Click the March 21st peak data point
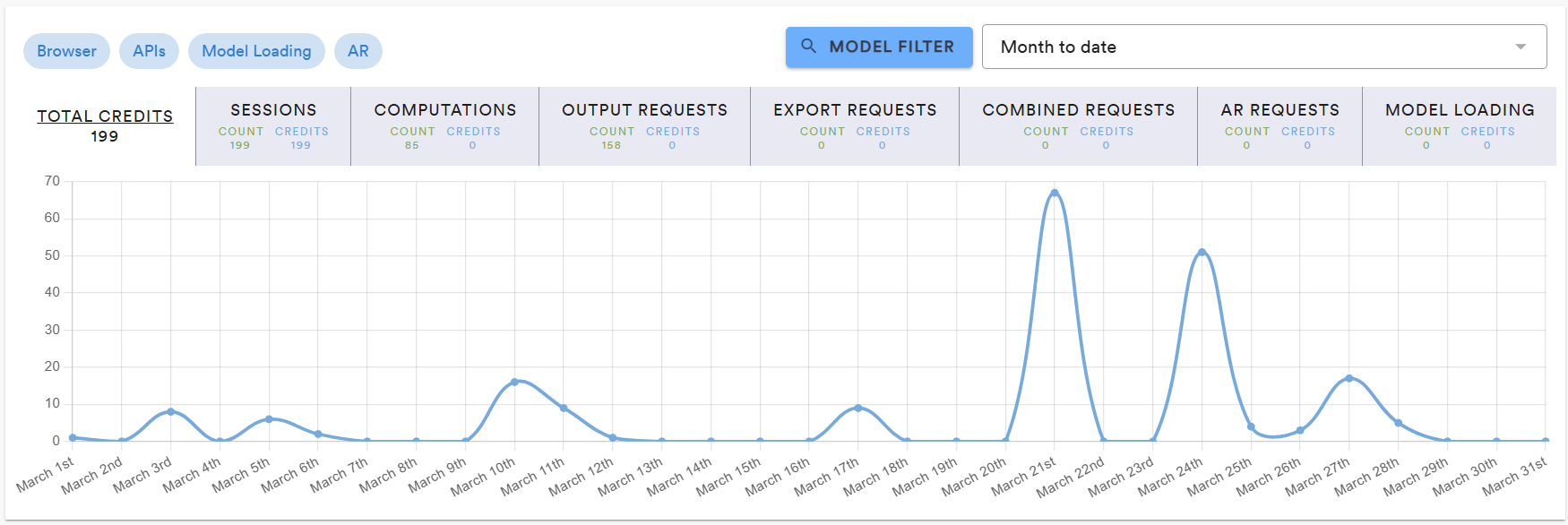Image resolution: width=1568 pixels, height=525 pixels. [1055, 193]
